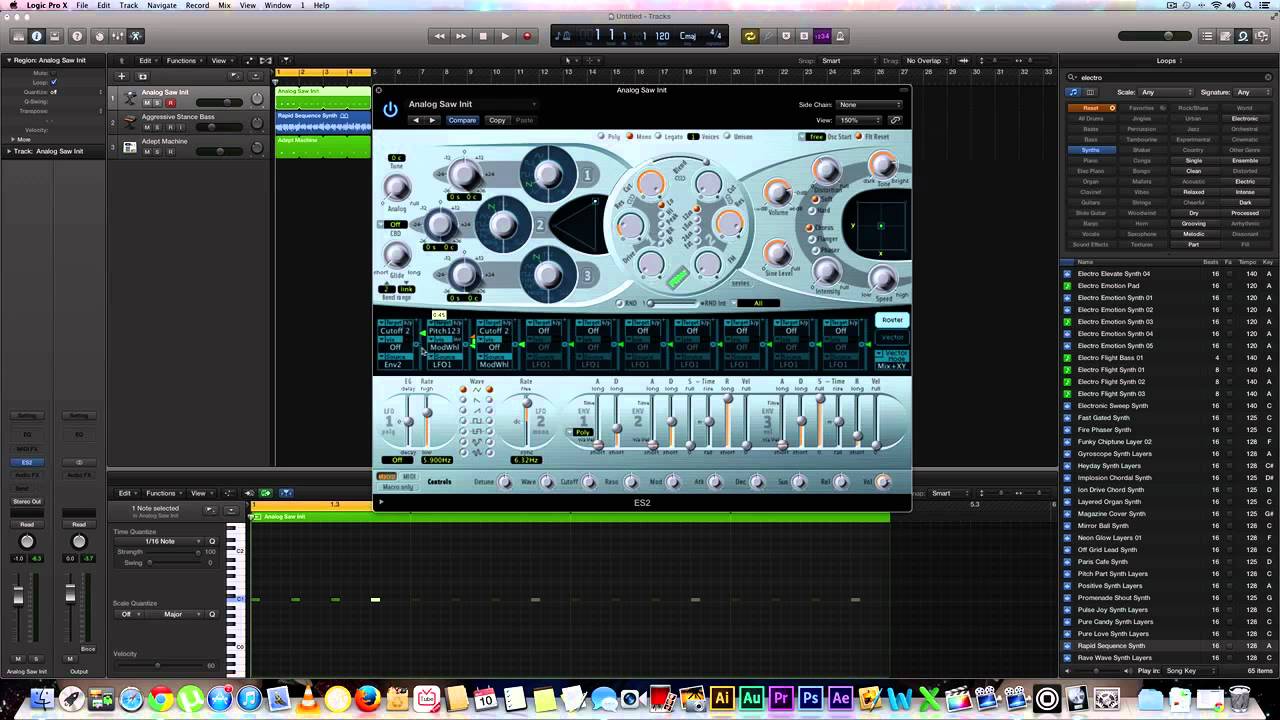Open the List Editors button
This screenshot has width=1280, height=720.
coord(1207,36)
